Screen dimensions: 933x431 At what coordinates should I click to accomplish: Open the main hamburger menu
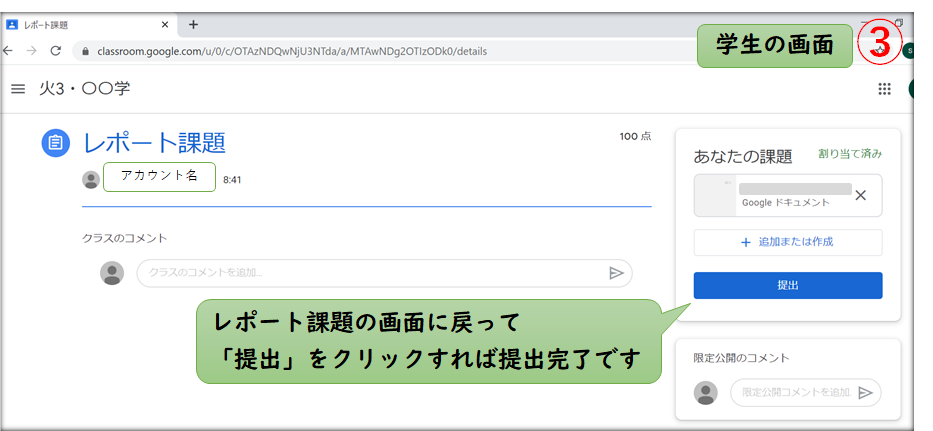pos(18,89)
